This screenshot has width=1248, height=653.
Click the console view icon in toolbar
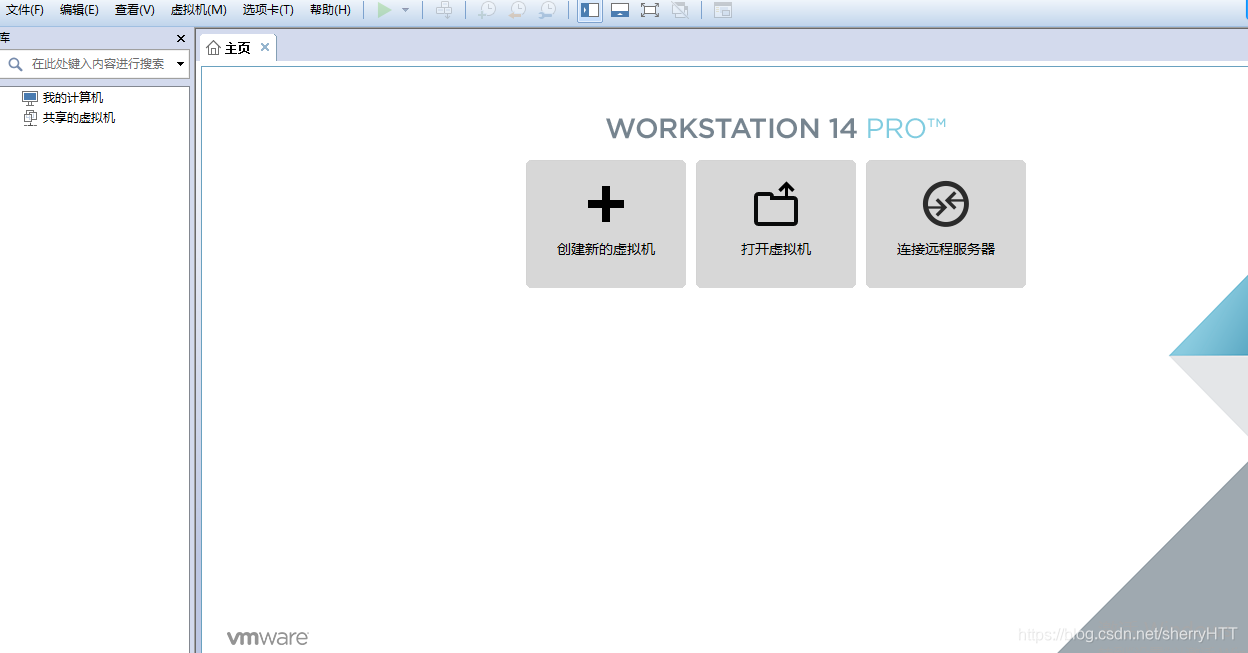coord(723,10)
